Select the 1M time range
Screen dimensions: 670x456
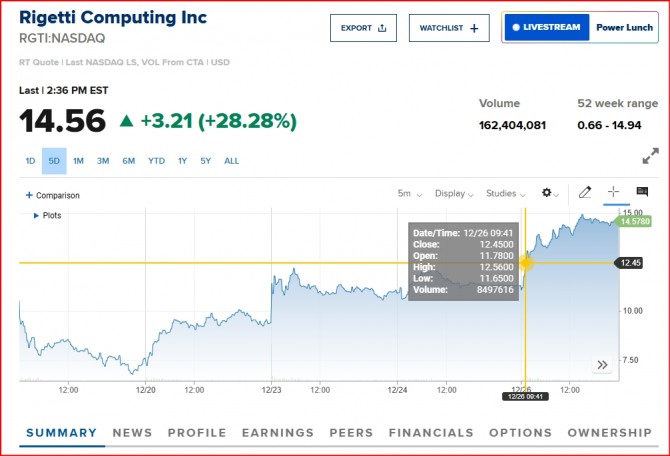pos(78,161)
